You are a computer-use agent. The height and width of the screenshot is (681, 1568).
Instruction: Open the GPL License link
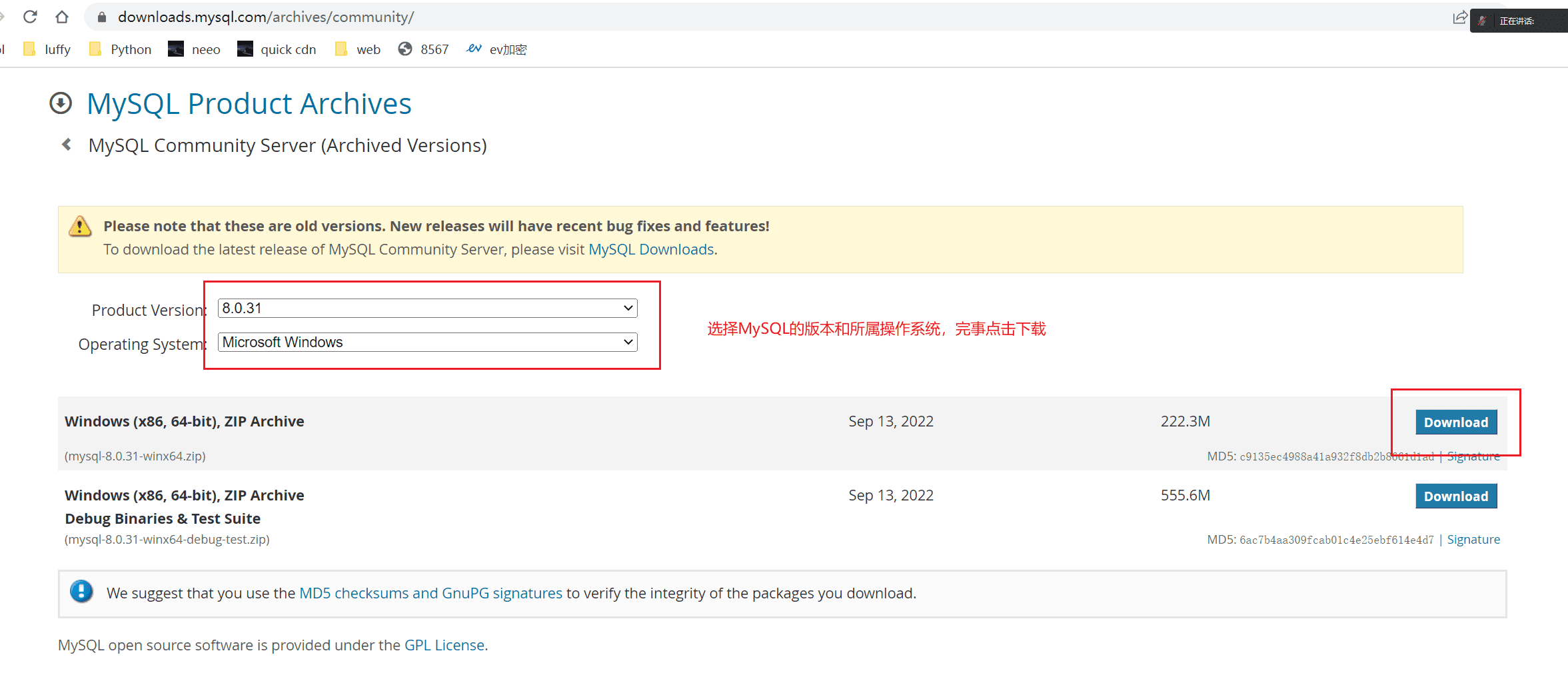(x=444, y=645)
